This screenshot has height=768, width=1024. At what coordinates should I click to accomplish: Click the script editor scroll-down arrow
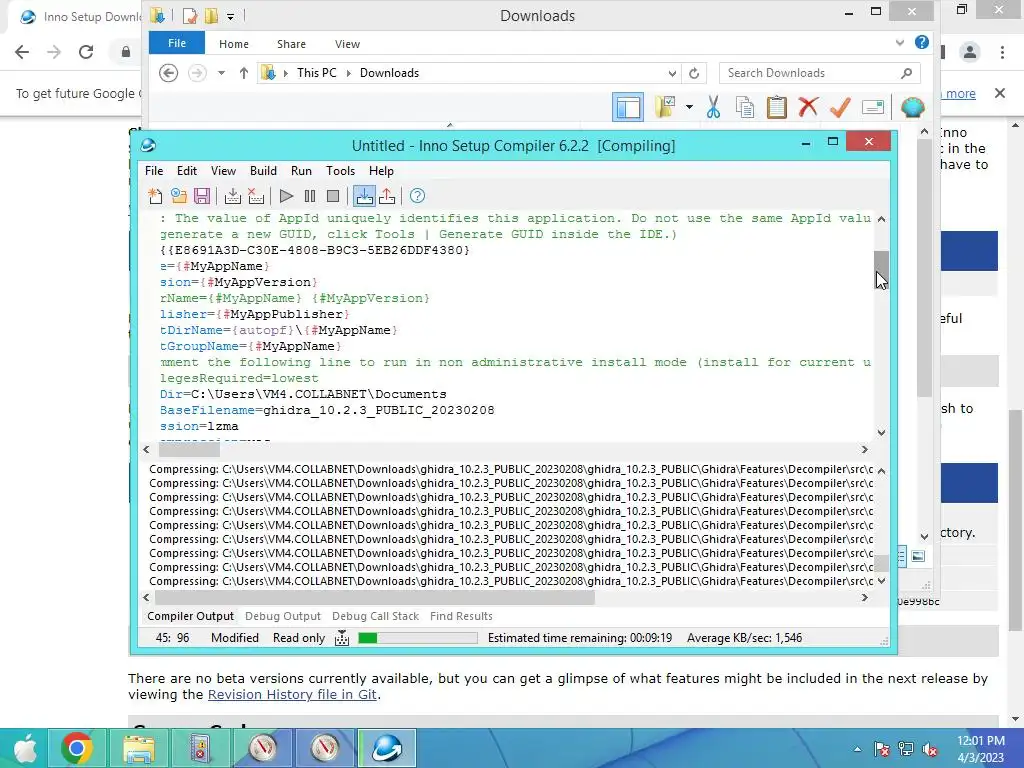pyautogui.click(x=882, y=432)
